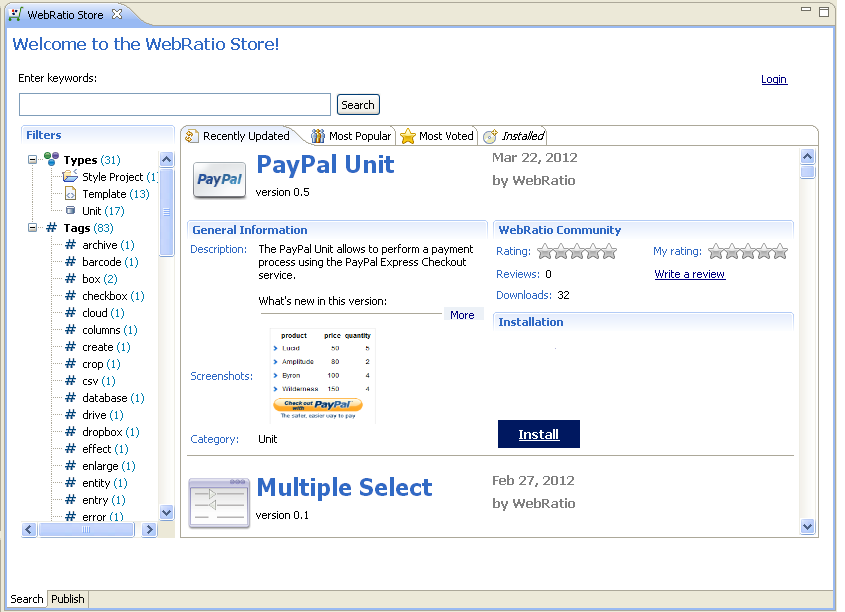Screen dimensions: 845x612
Task: Click the Search button
Action: pyautogui.click(x=358, y=105)
